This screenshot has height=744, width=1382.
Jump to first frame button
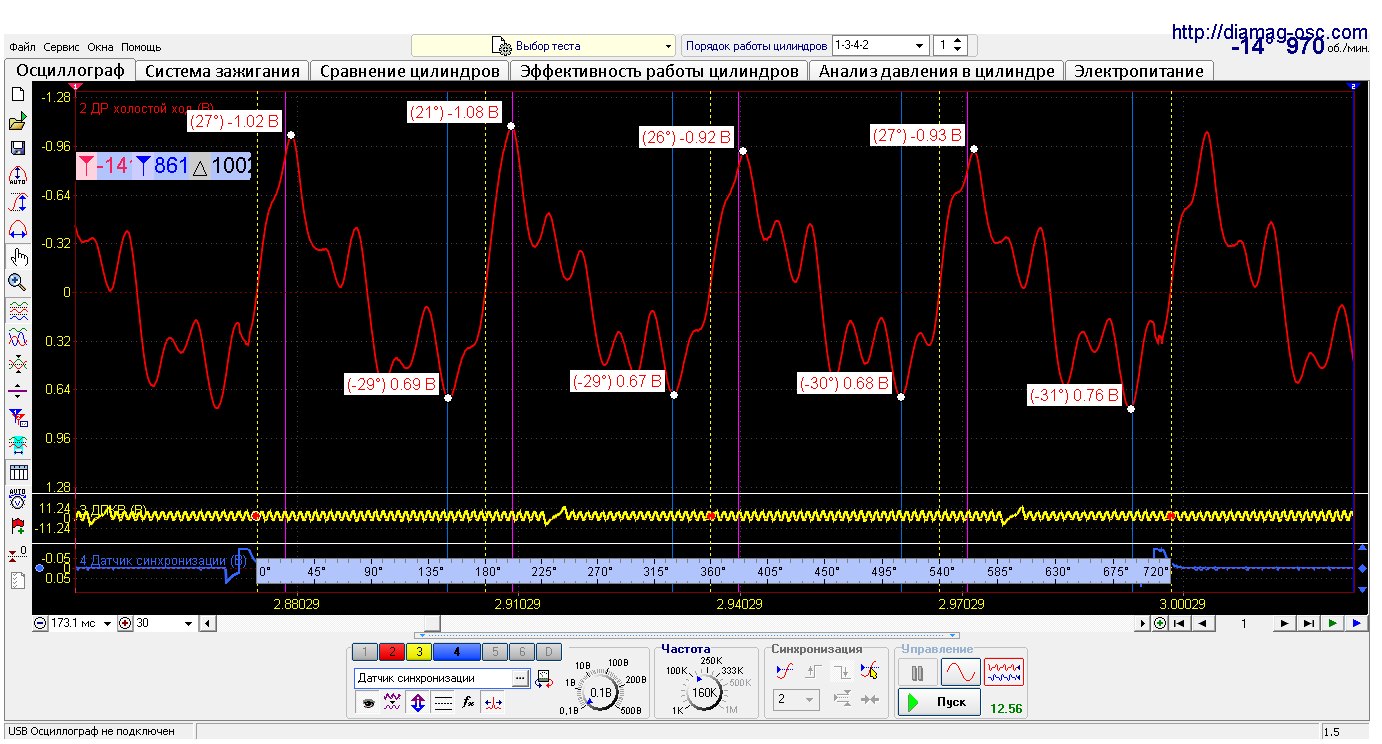1180,623
